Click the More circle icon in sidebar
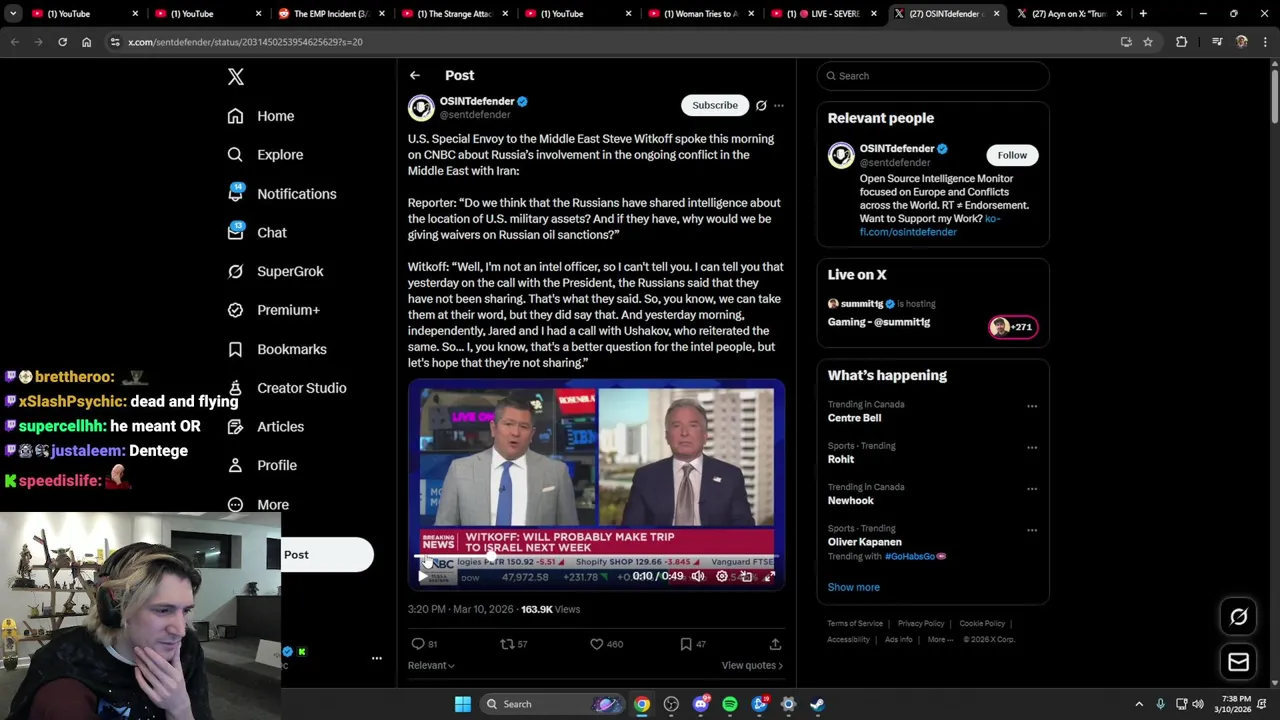Image resolution: width=1280 pixels, height=720 pixels. 235,505
